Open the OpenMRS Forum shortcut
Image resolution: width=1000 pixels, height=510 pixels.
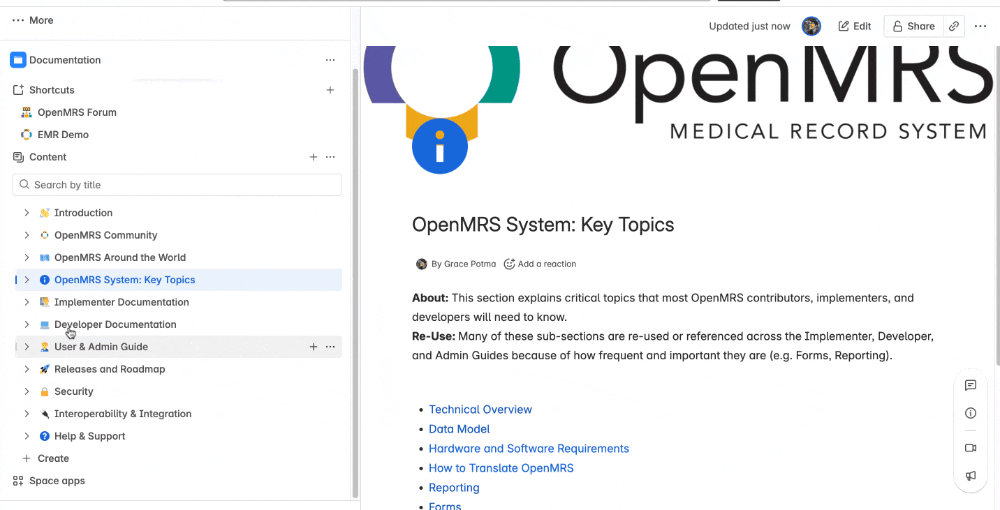pyautogui.click(x=69, y=112)
